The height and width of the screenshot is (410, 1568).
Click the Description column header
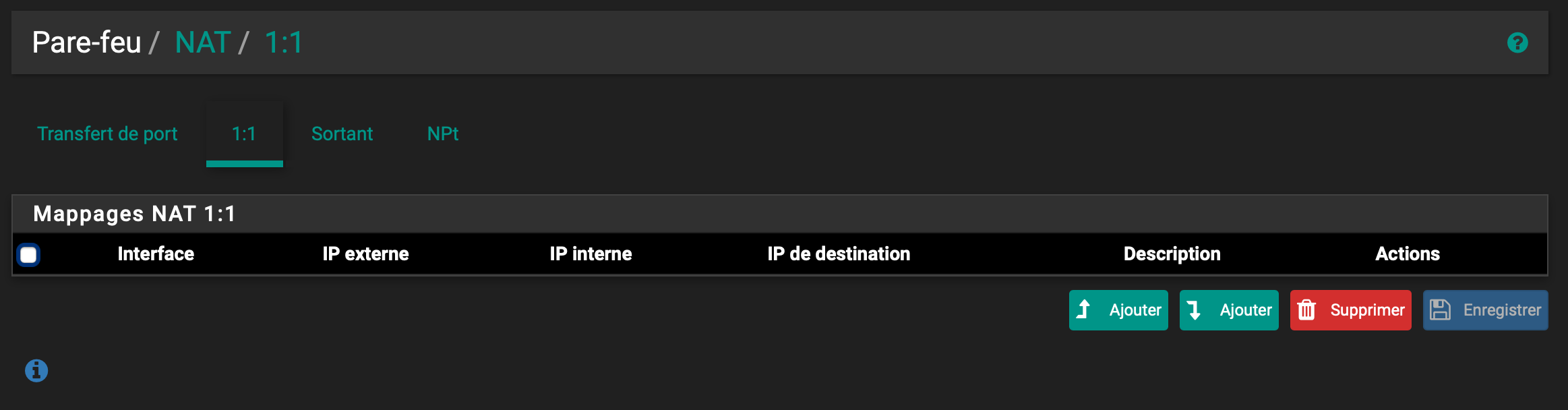pyautogui.click(x=1172, y=254)
